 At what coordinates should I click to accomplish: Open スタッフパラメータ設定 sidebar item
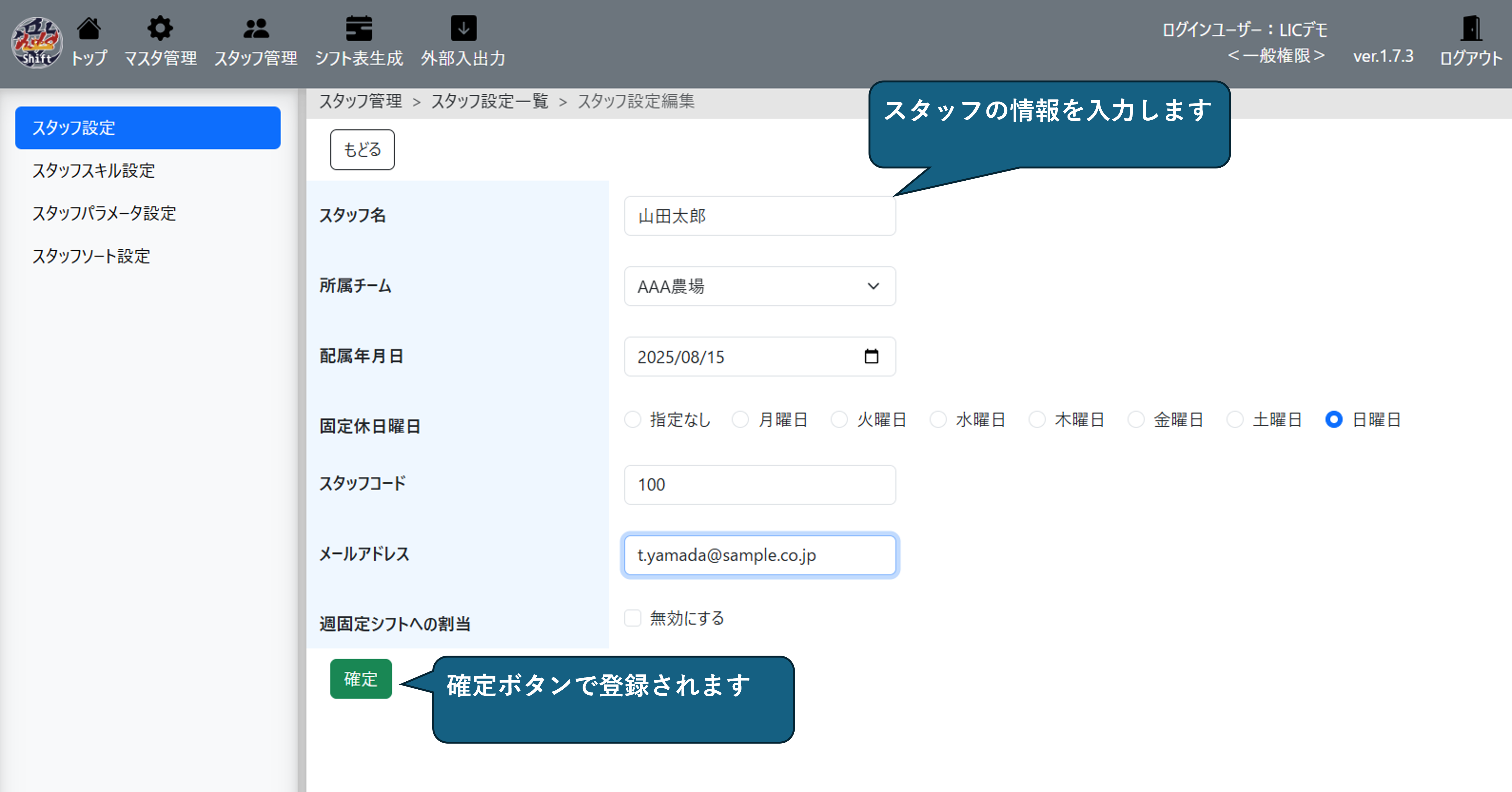tap(104, 214)
